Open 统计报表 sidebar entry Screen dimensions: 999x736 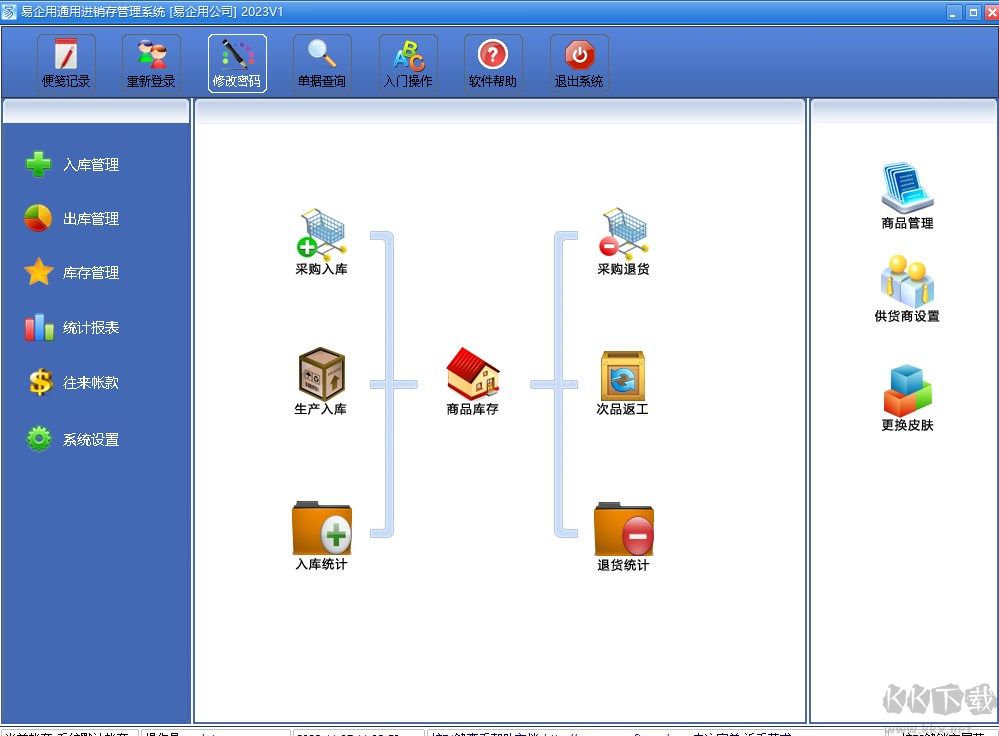pos(72,328)
